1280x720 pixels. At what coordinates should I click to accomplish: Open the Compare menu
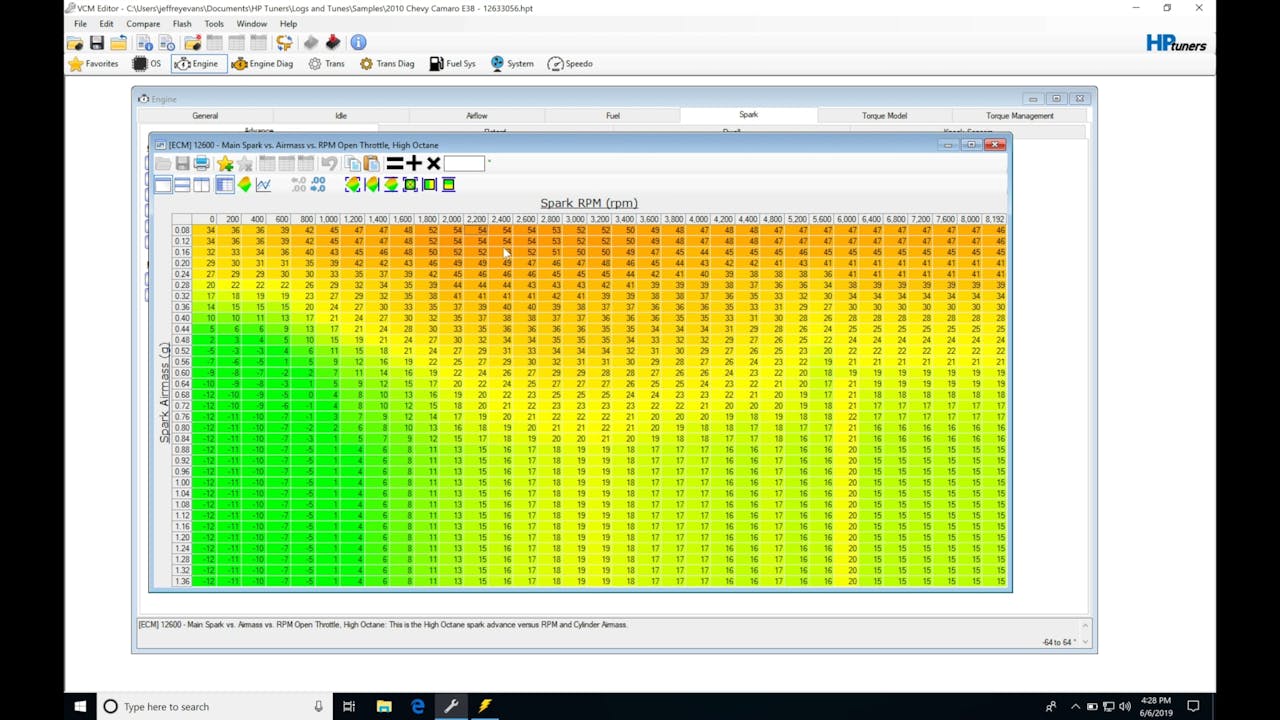143,24
